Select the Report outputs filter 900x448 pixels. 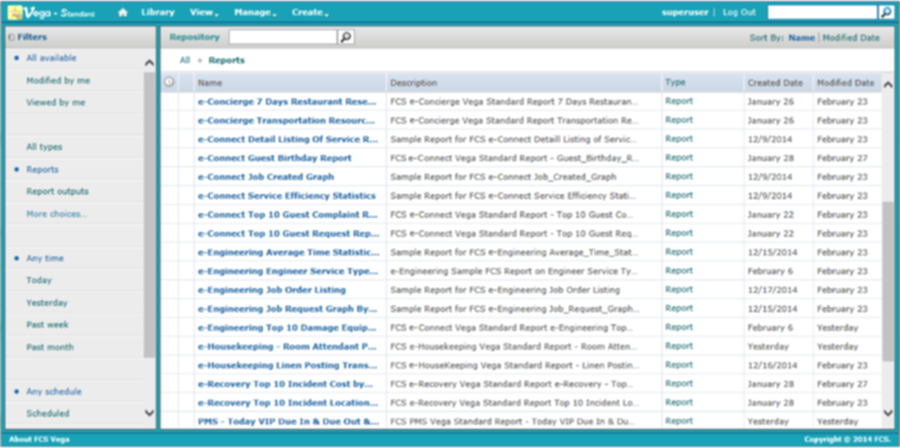click(x=57, y=192)
